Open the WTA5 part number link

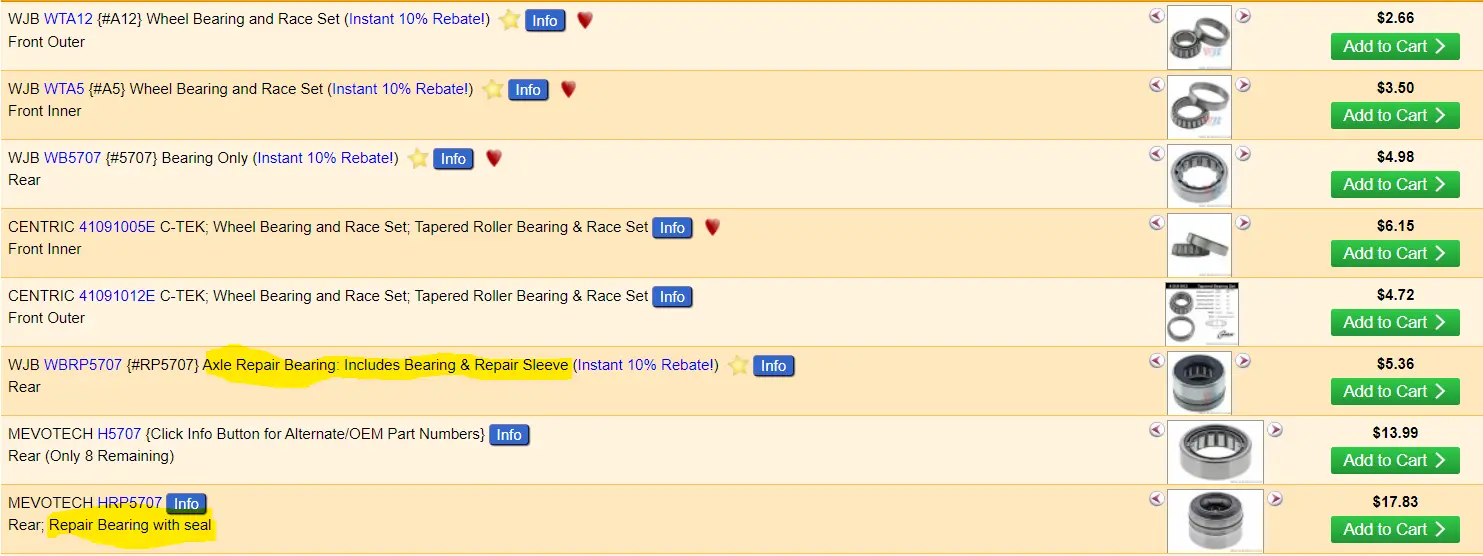click(x=64, y=89)
